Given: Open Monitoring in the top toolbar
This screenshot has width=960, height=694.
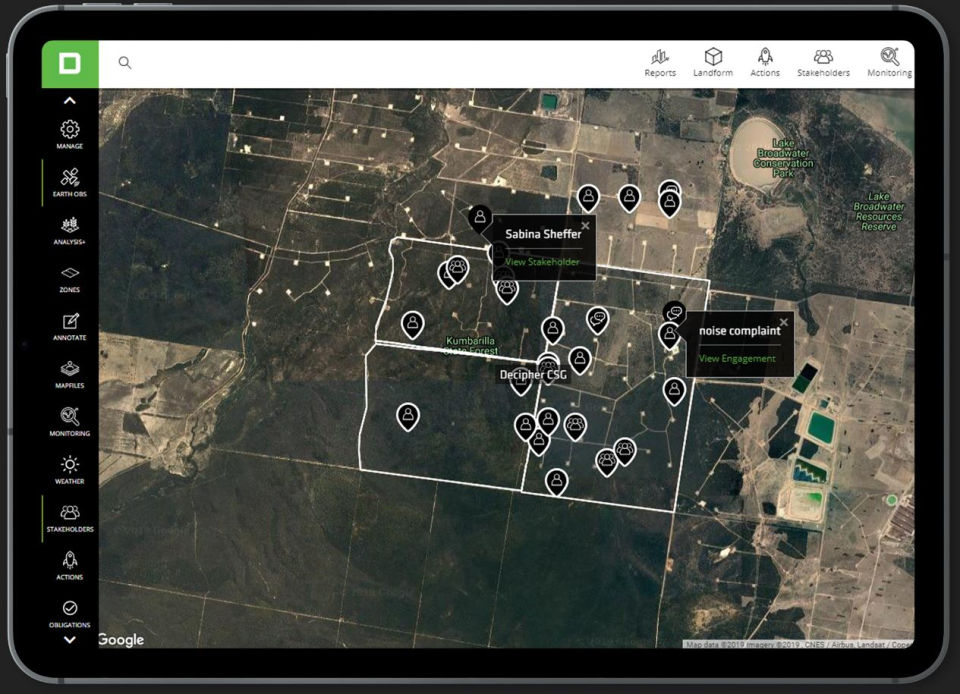Looking at the screenshot, I should click(x=890, y=63).
